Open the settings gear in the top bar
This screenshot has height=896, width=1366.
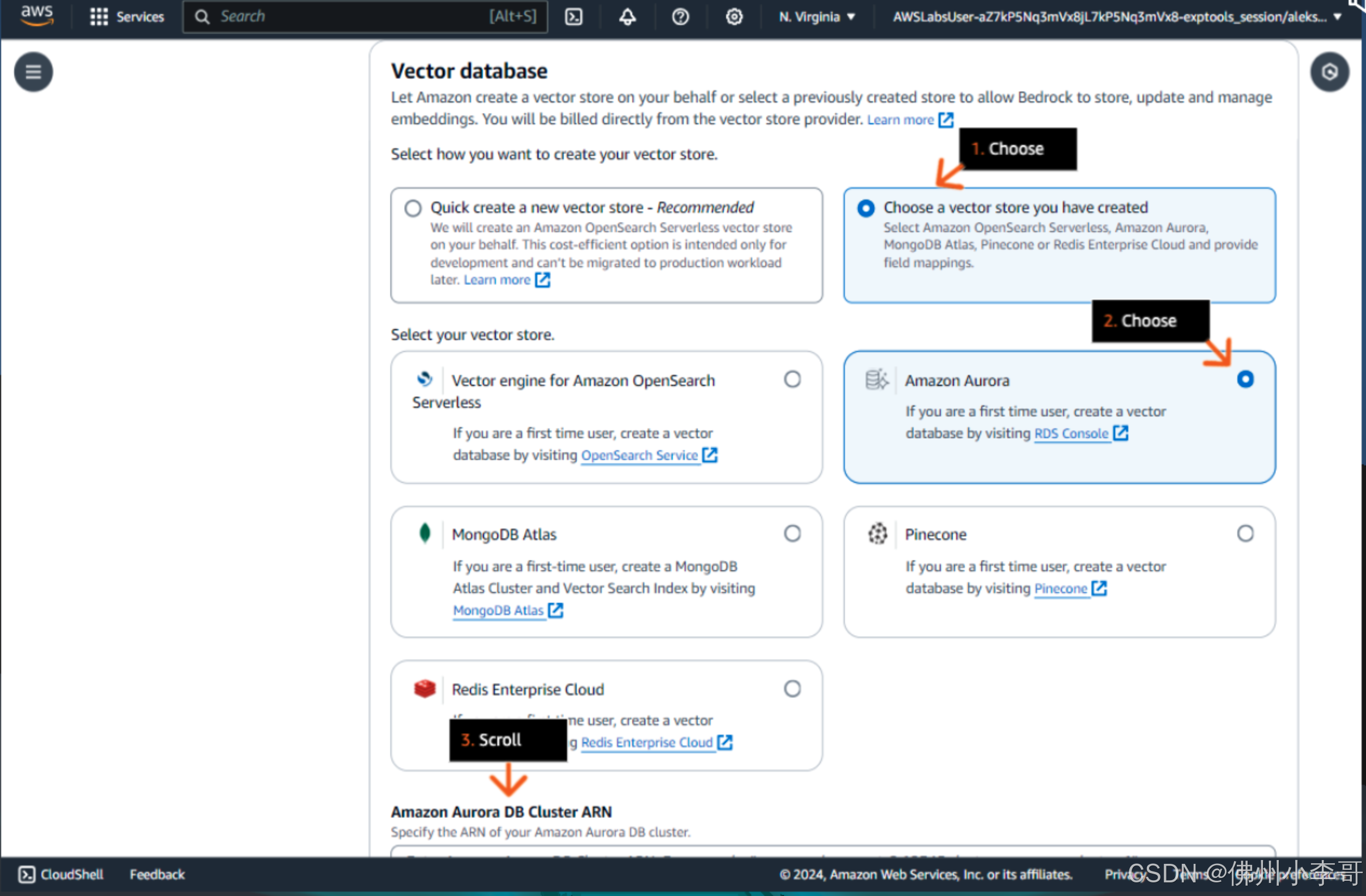[734, 17]
